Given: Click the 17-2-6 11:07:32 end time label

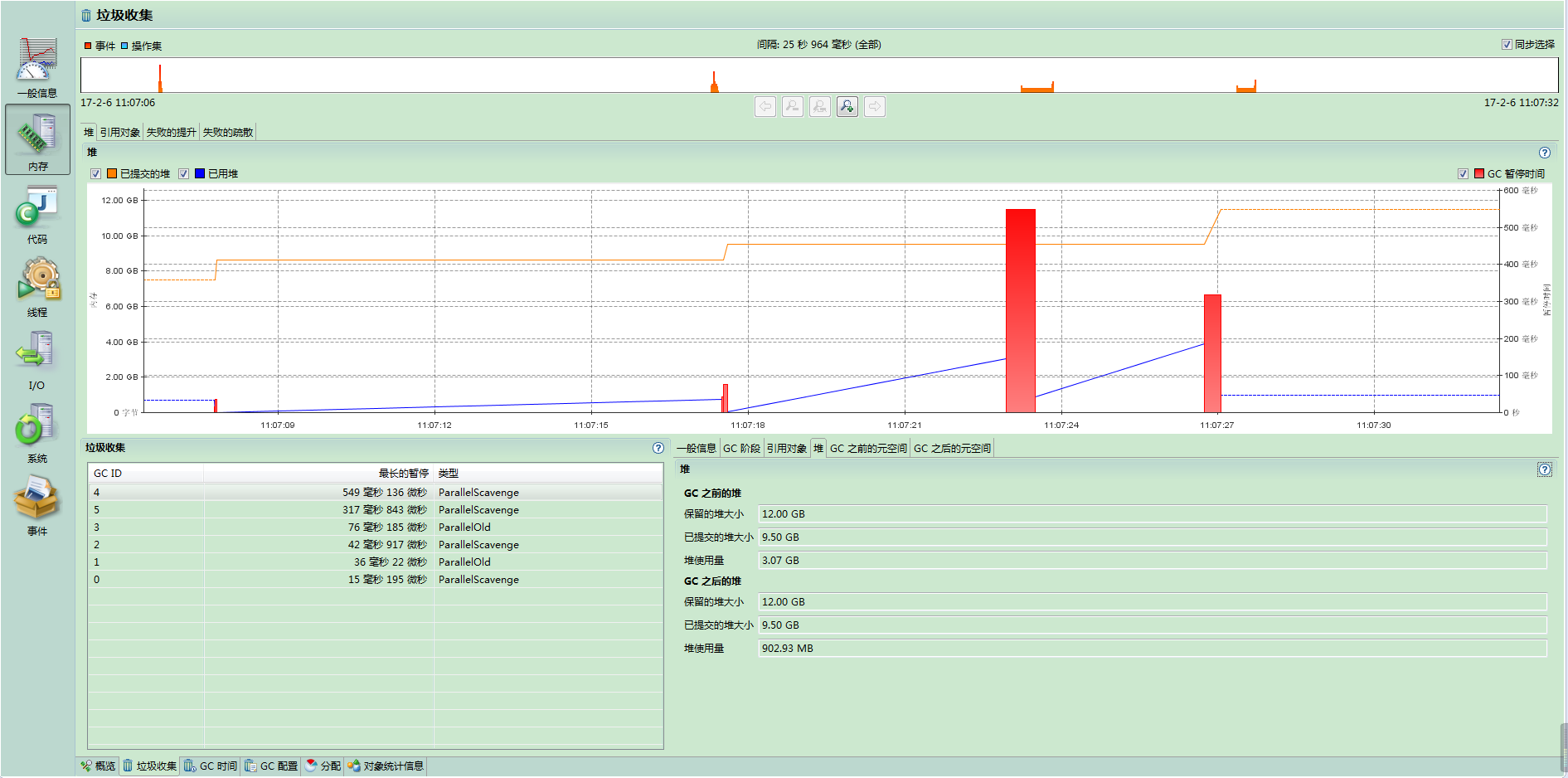Looking at the screenshot, I should coord(1521,103).
